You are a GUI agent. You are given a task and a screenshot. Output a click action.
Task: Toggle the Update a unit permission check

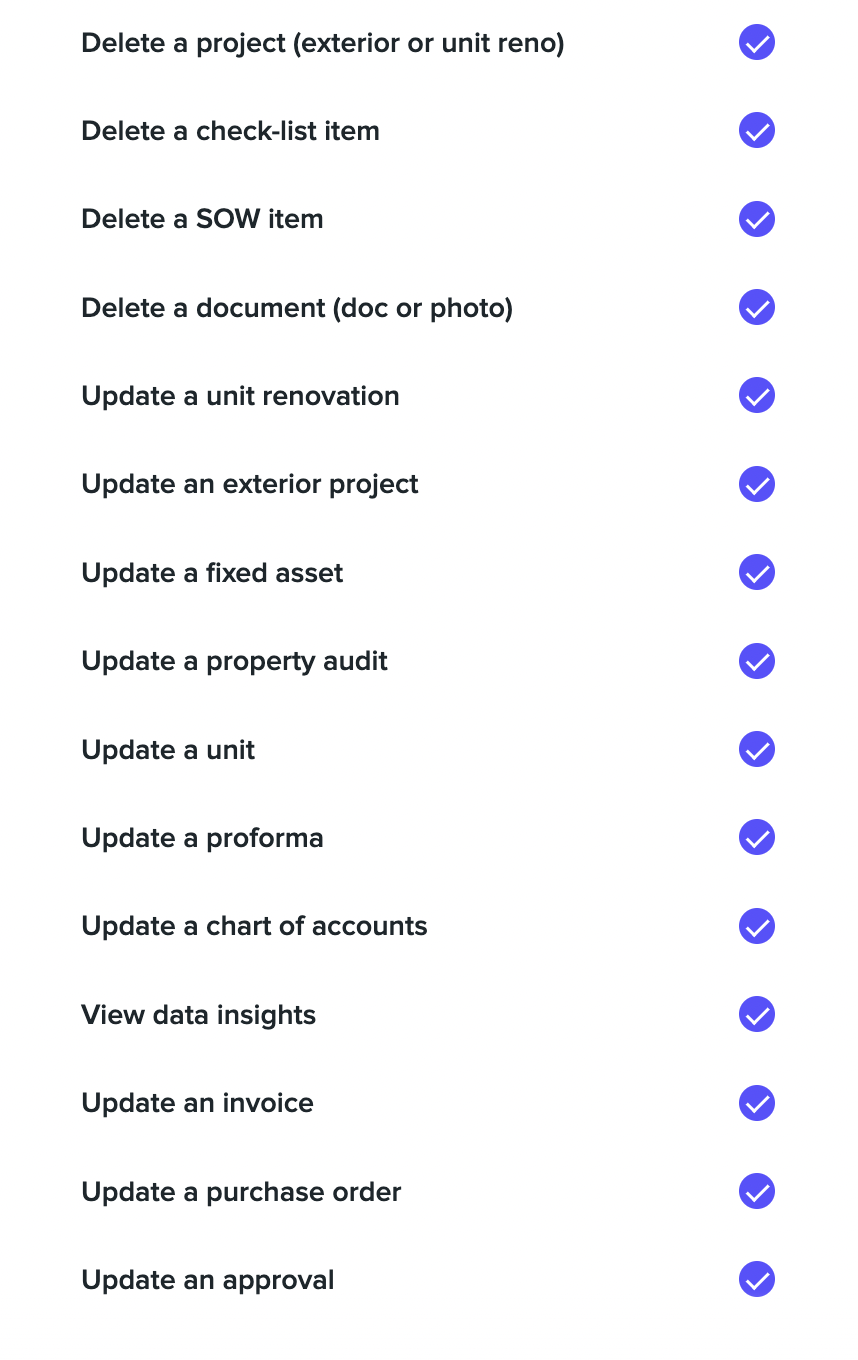[757, 749]
